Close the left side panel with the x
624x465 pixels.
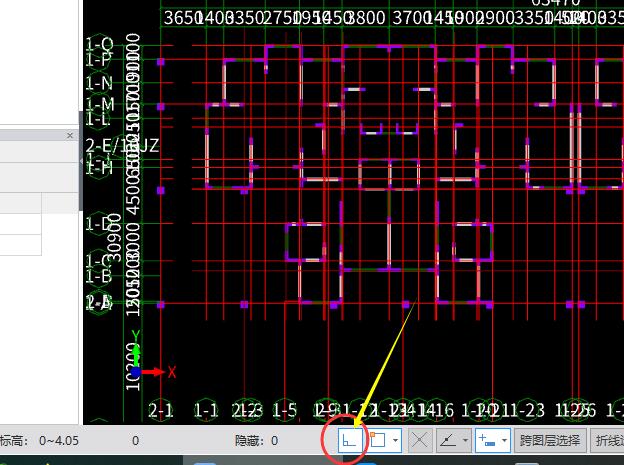[x=70, y=135]
